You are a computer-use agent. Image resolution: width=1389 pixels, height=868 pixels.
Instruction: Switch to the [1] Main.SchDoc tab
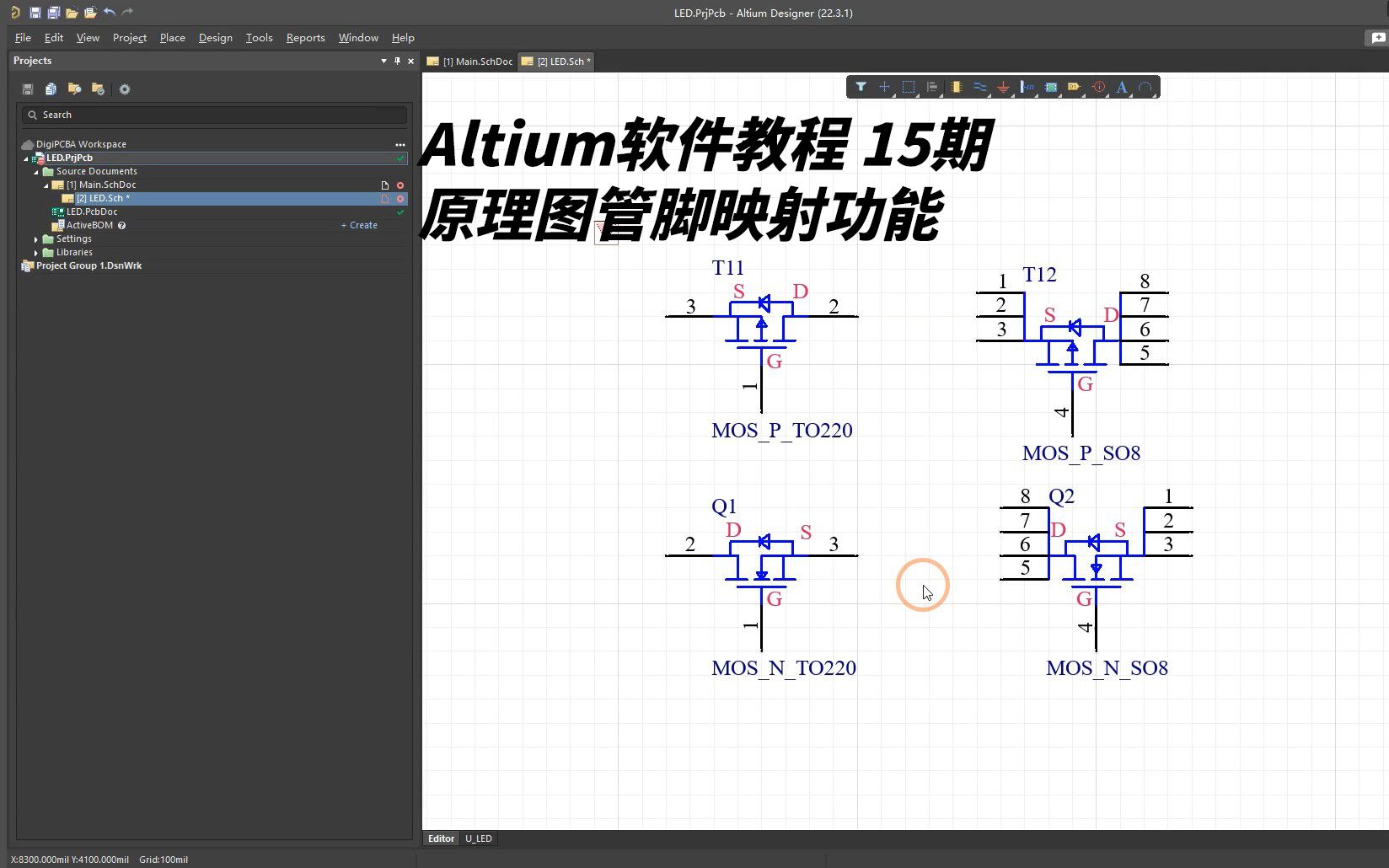469,62
